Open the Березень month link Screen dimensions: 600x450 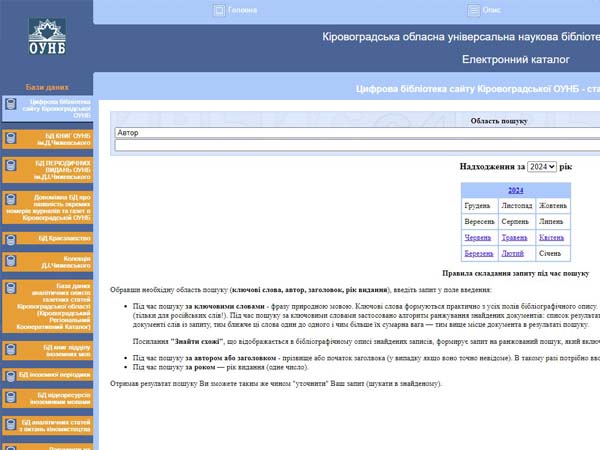479,253
